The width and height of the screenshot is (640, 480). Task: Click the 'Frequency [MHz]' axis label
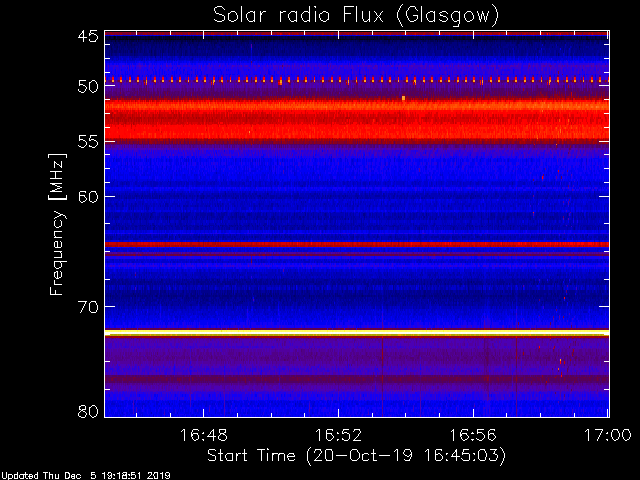(x=57, y=224)
